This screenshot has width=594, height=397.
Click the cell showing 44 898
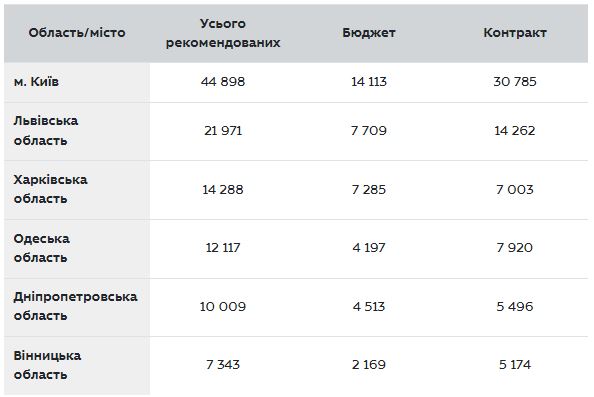[x=223, y=81]
